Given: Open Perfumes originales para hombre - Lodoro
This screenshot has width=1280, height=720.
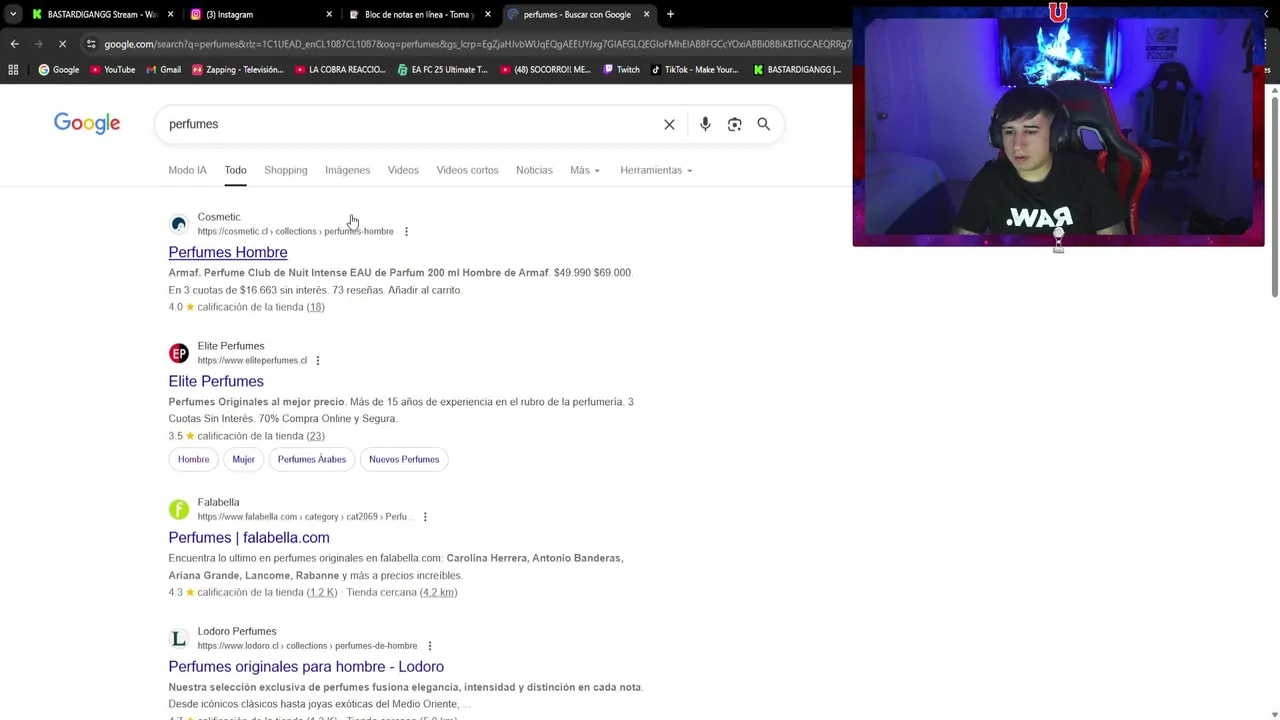Looking at the screenshot, I should click(306, 666).
